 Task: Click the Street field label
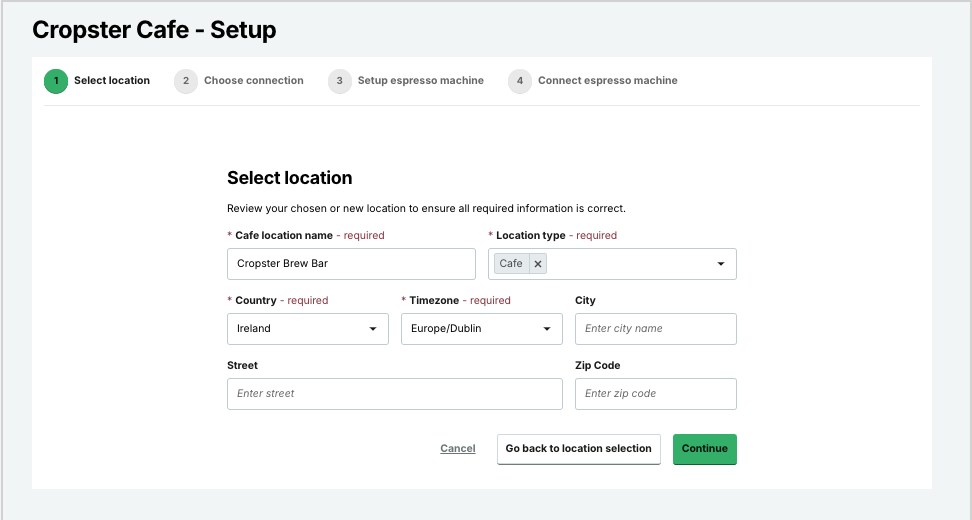(x=242, y=366)
